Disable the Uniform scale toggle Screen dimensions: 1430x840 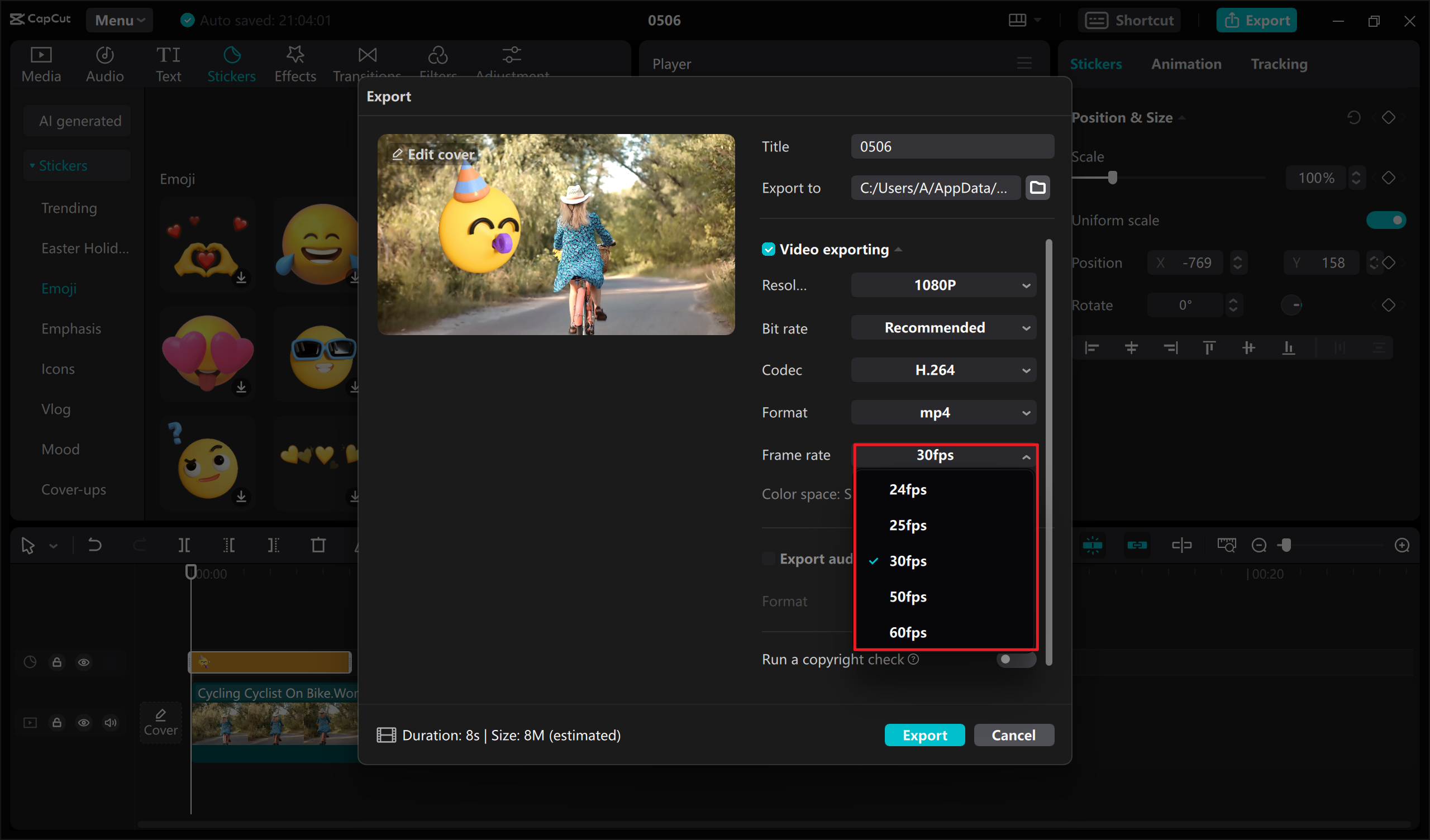(1387, 219)
